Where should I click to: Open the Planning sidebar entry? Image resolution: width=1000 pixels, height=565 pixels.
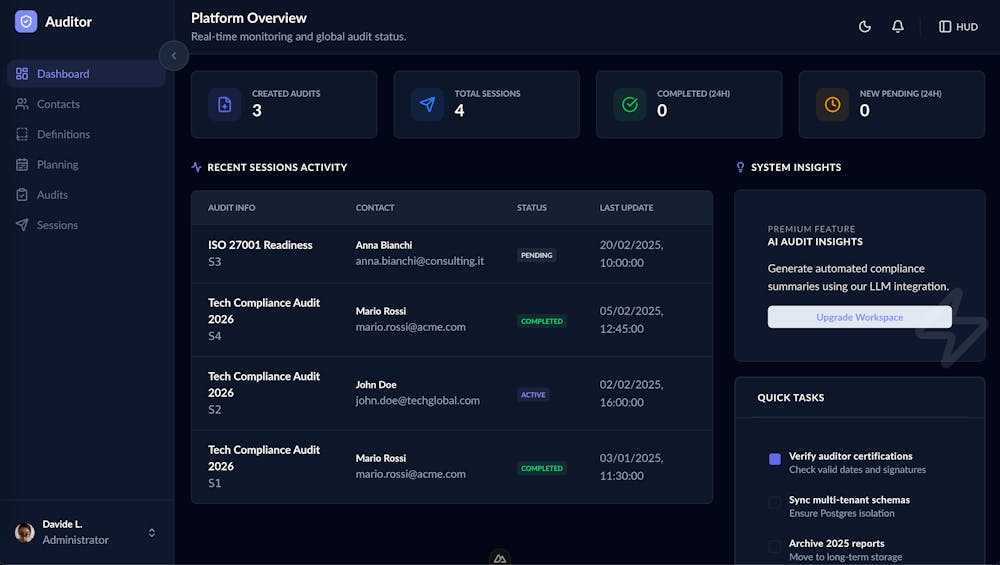[86, 165]
